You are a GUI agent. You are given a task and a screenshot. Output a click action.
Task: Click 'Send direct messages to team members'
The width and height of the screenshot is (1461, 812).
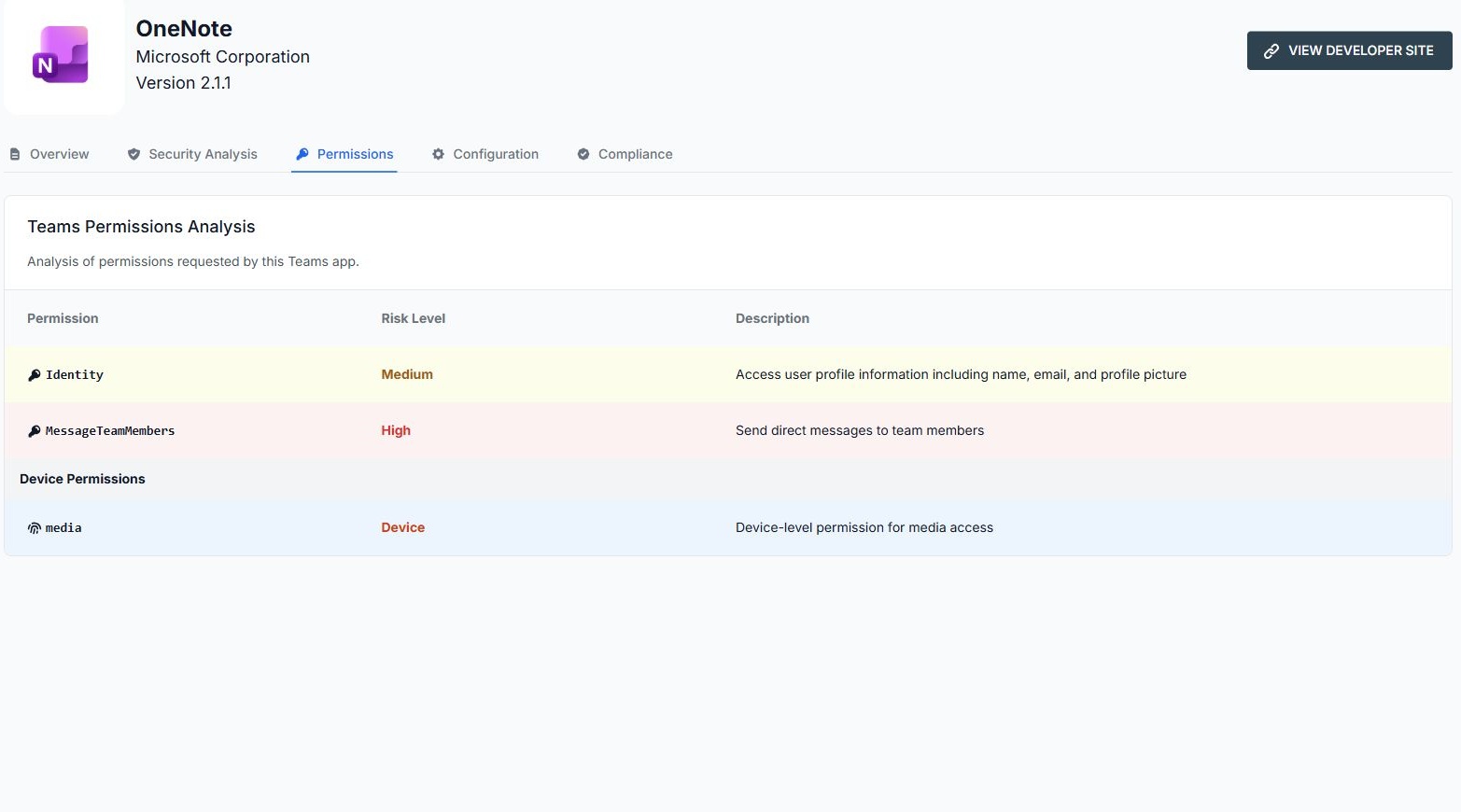[x=860, y=430]
